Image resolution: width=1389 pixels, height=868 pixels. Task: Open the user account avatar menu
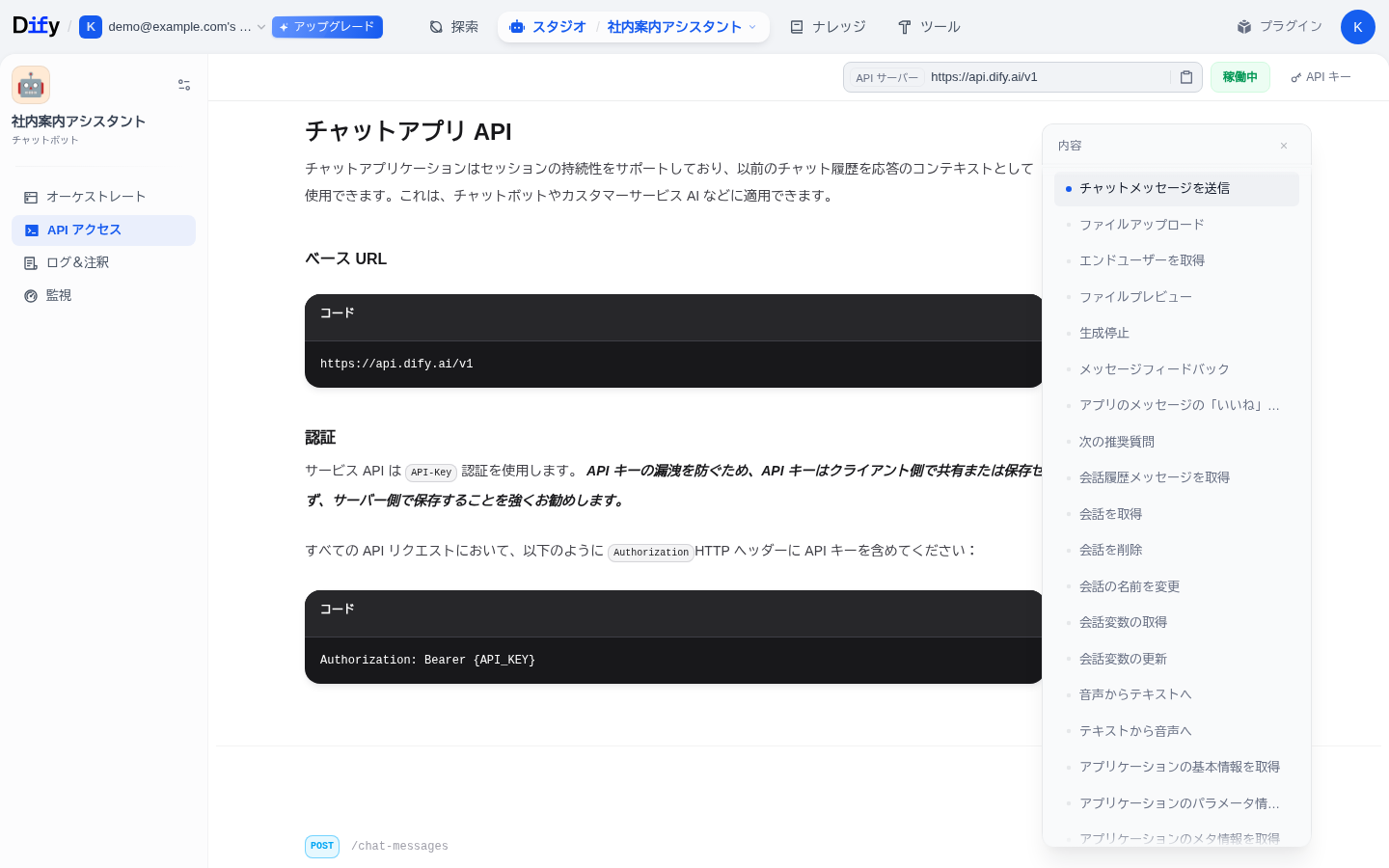1358,27
